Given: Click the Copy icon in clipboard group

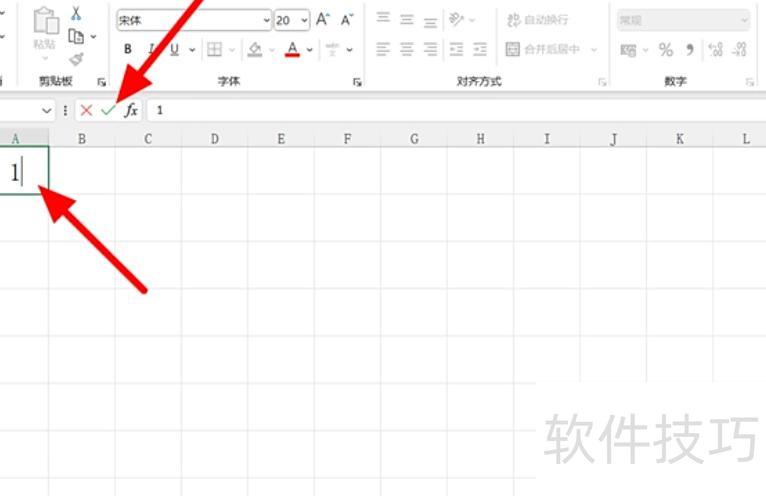Looking at the screenshot, I should 76,37.
